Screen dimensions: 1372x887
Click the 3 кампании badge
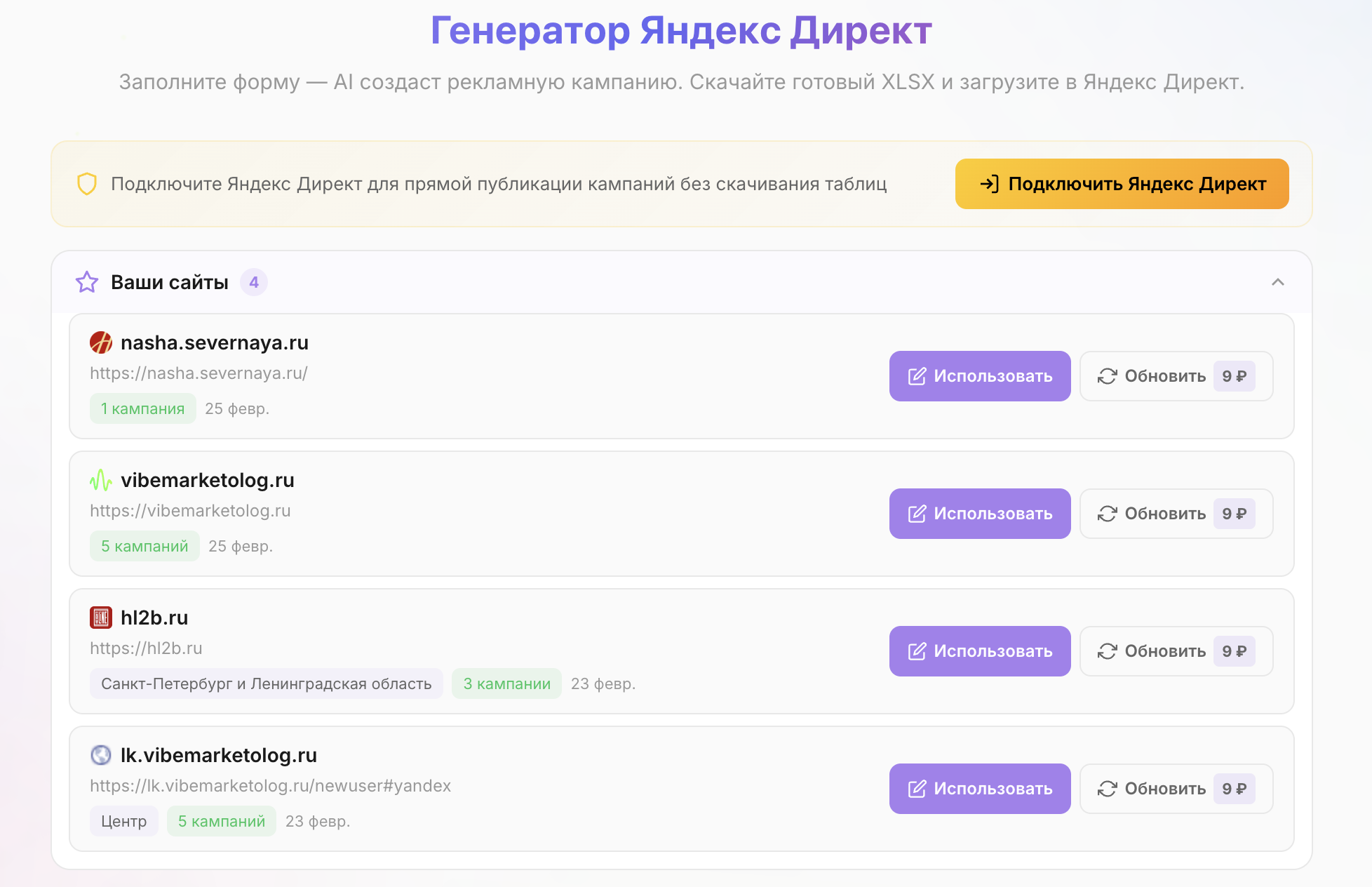point(506,683)
